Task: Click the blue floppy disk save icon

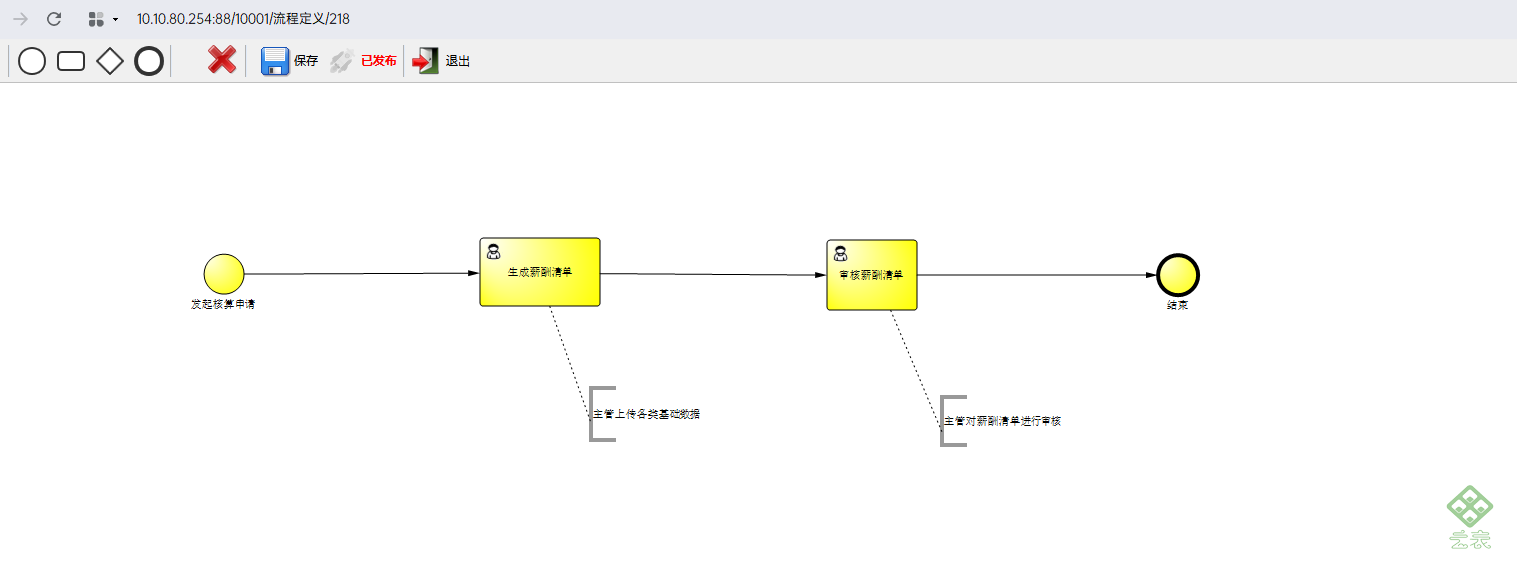Action: [275, 61]
